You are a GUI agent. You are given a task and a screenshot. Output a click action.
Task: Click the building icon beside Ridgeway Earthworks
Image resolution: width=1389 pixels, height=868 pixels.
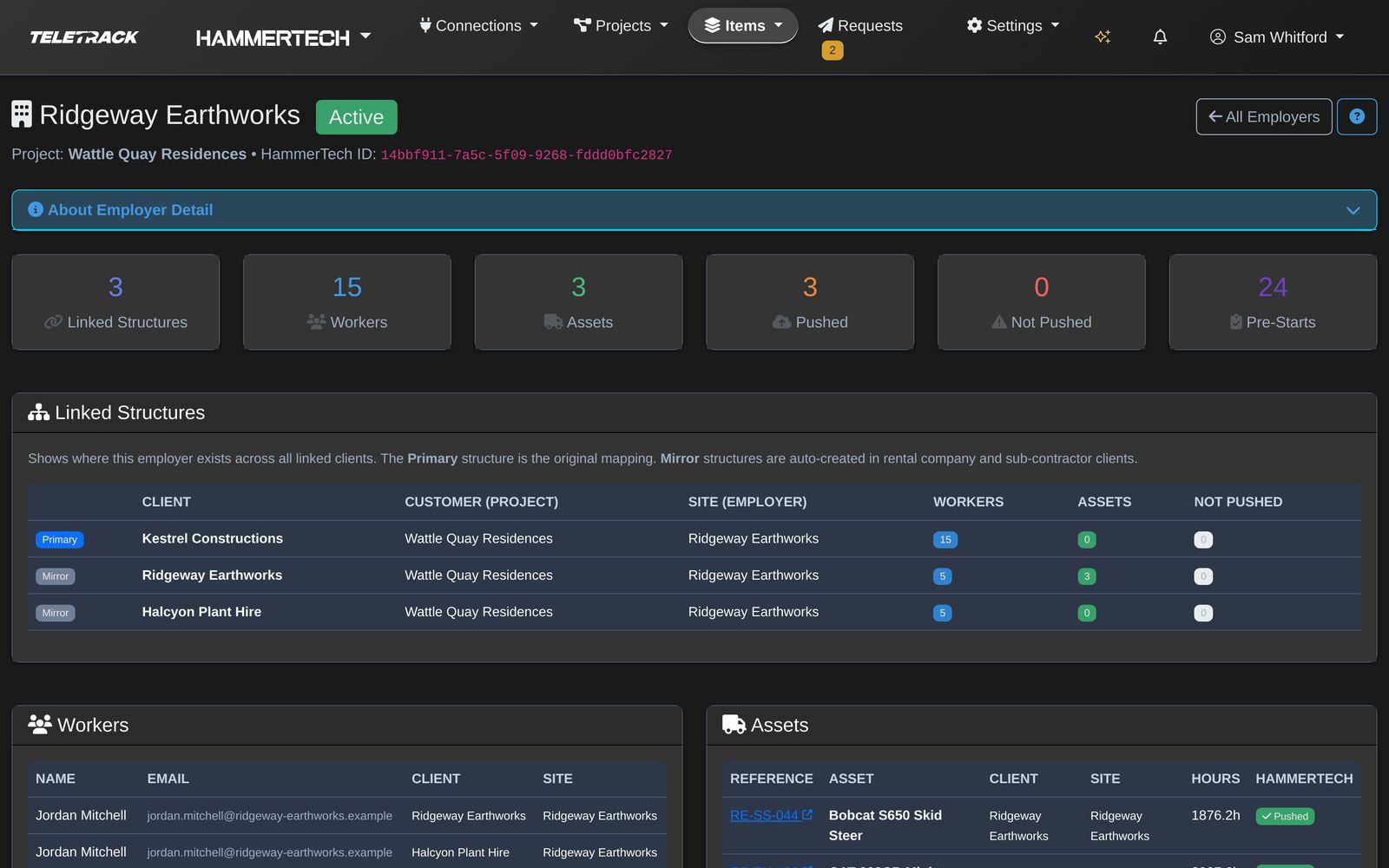[22, 115]
